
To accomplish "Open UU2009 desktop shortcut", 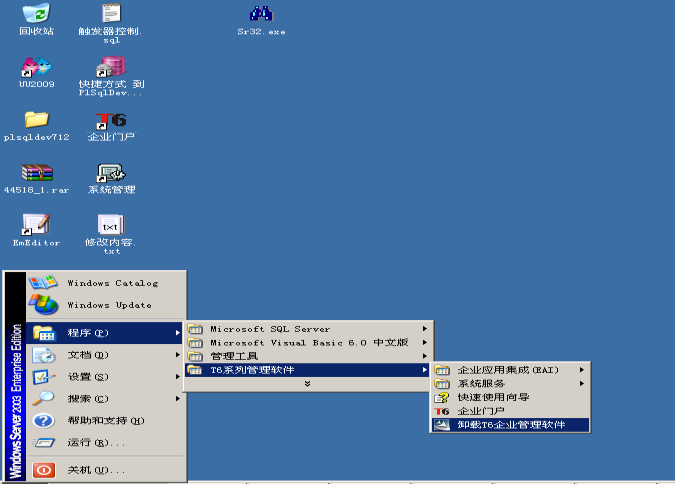I will pos(36,68).
